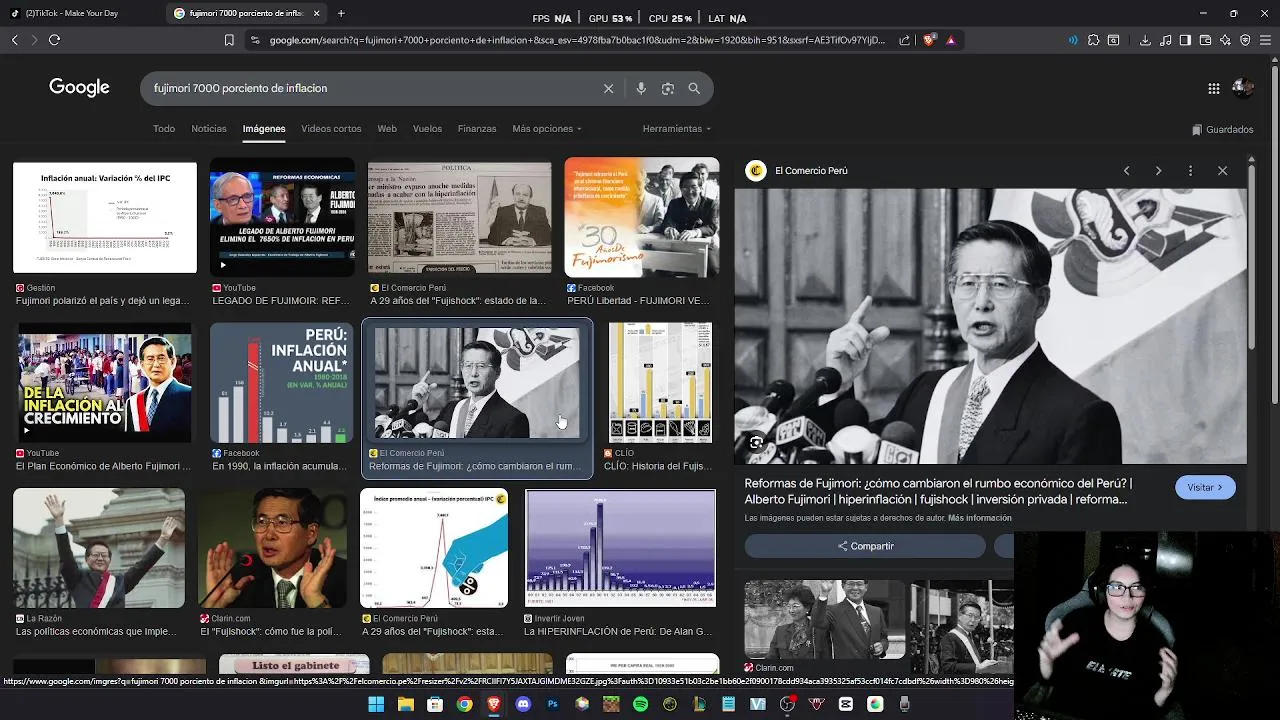Open Brave Rewards triangle icon

coord(950,40)
